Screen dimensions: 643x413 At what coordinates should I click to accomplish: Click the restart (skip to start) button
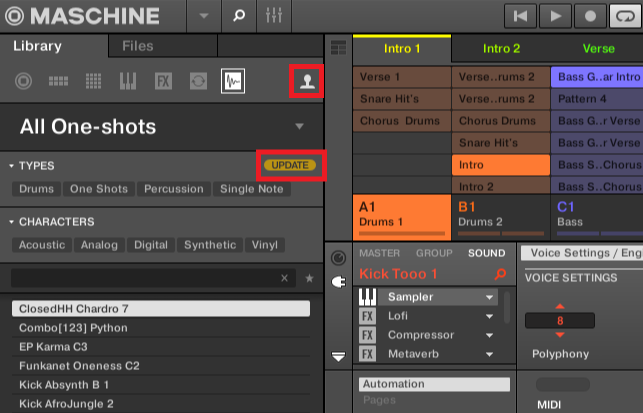pos(520,16)
